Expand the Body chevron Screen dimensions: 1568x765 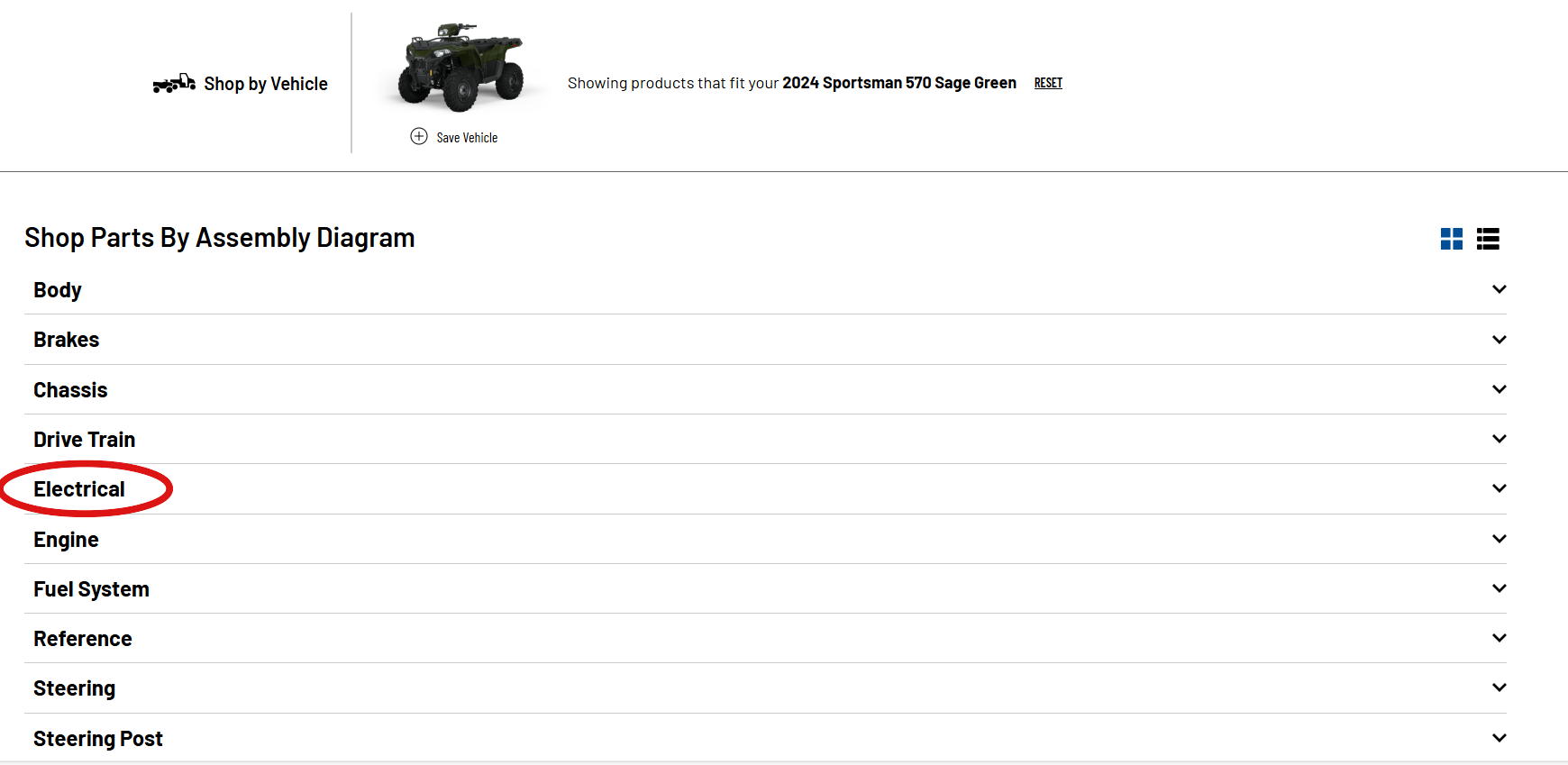(1499, 289)
